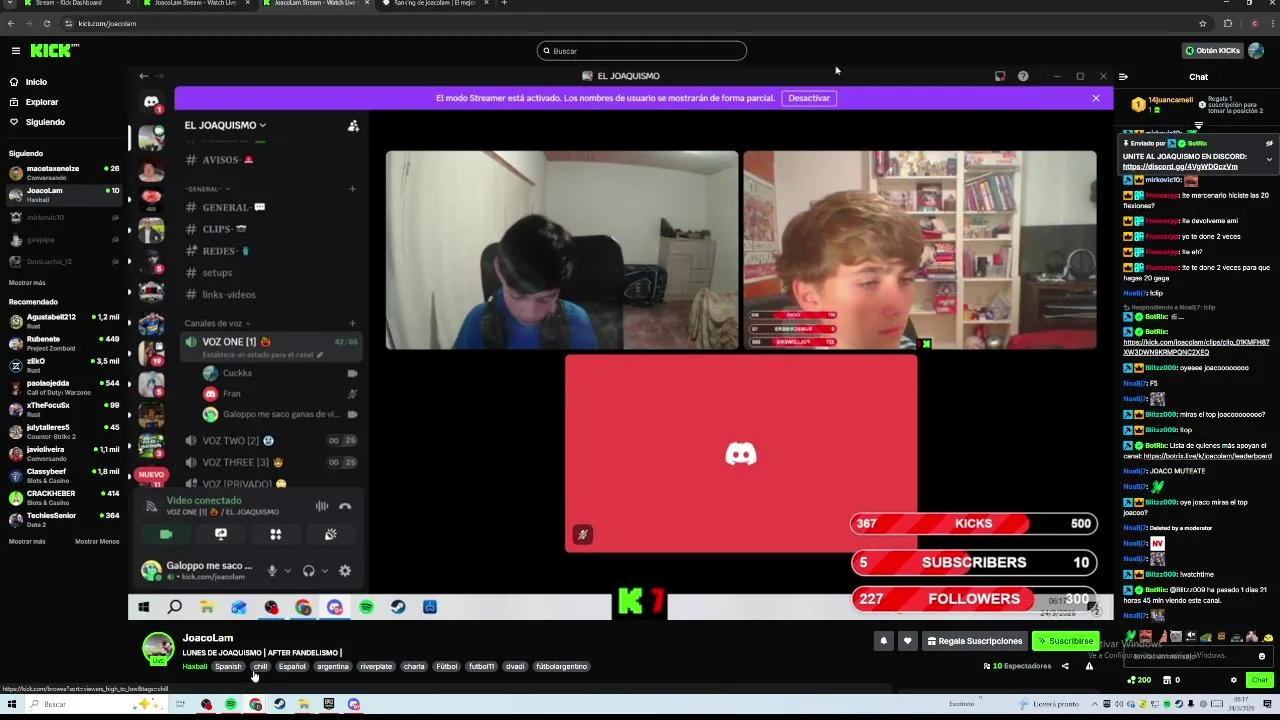The image size is (1280, 720).
Task: Click Desactivar in Discord streamer mode banner
Action: [809, 98]
